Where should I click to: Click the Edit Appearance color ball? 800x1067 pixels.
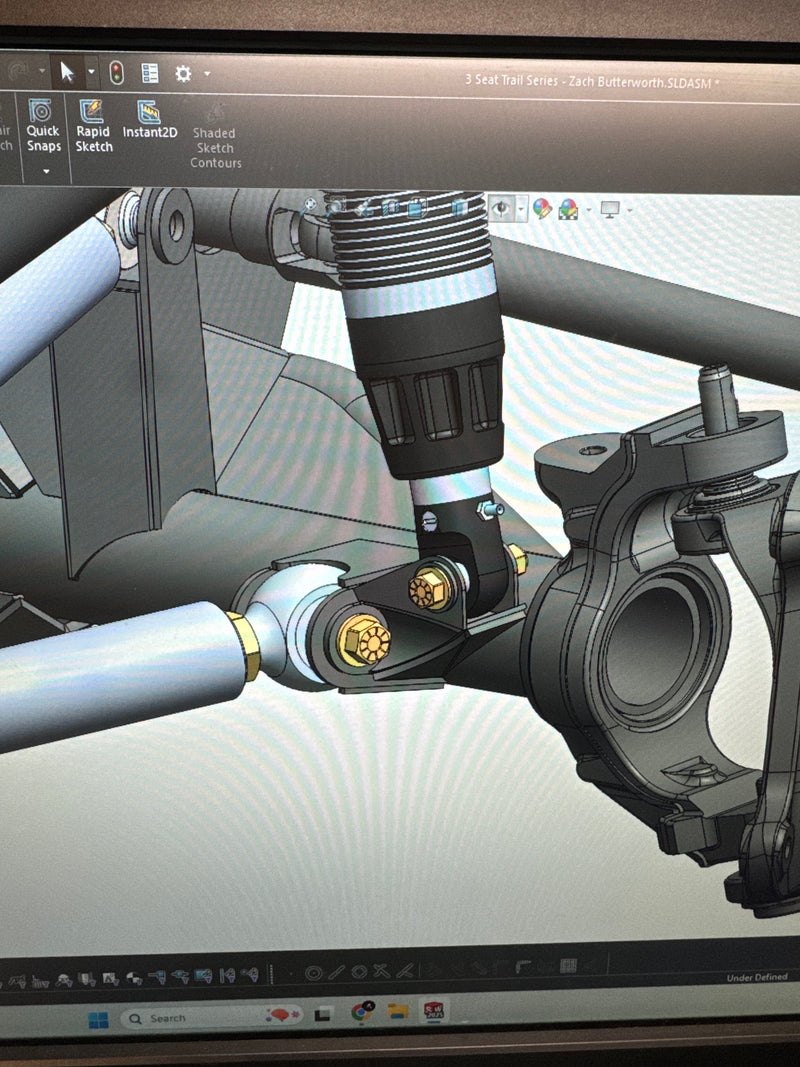(x=542, y=208)
